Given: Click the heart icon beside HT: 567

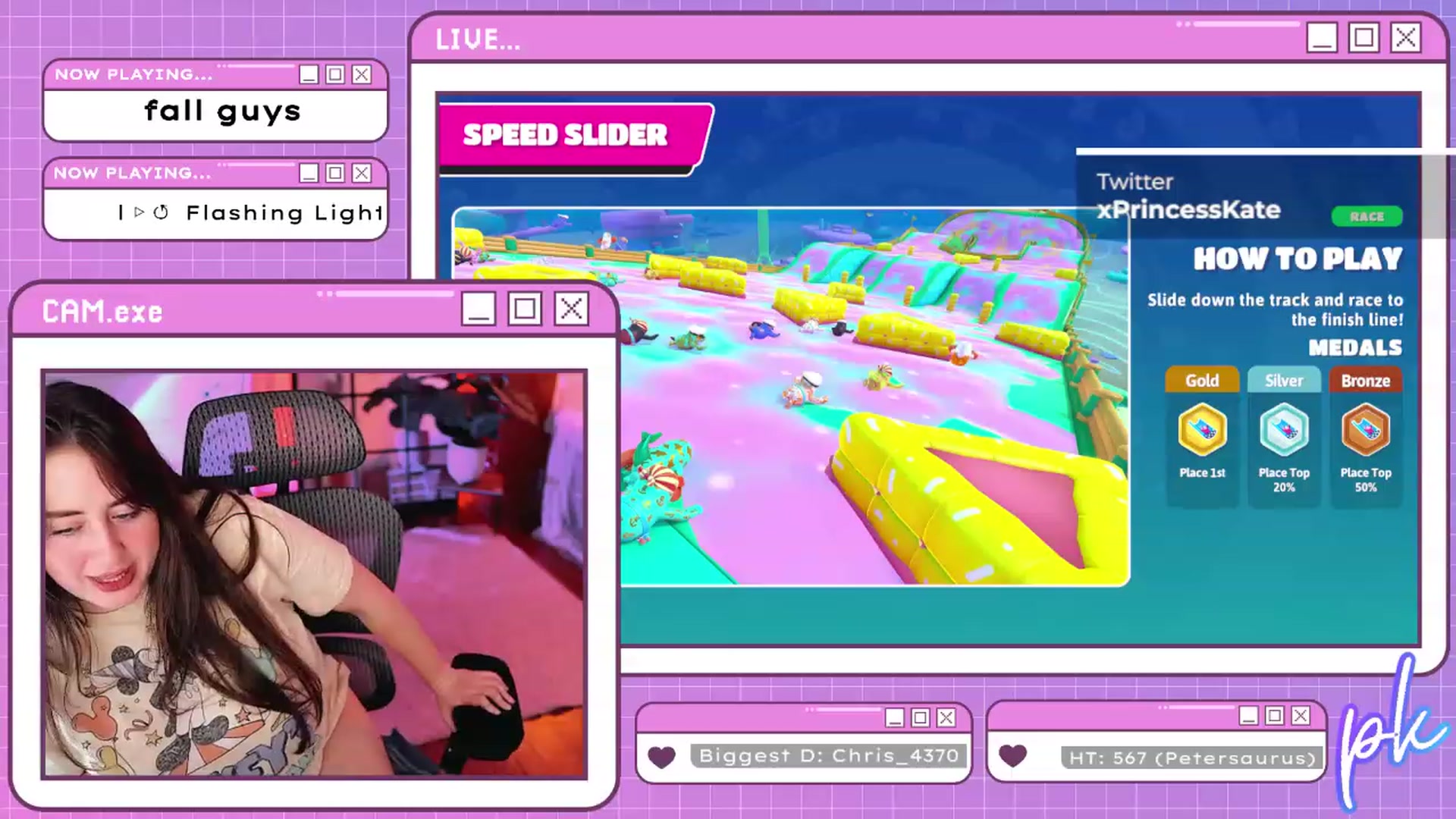Looking at the screenshot, I should 1012,755.
